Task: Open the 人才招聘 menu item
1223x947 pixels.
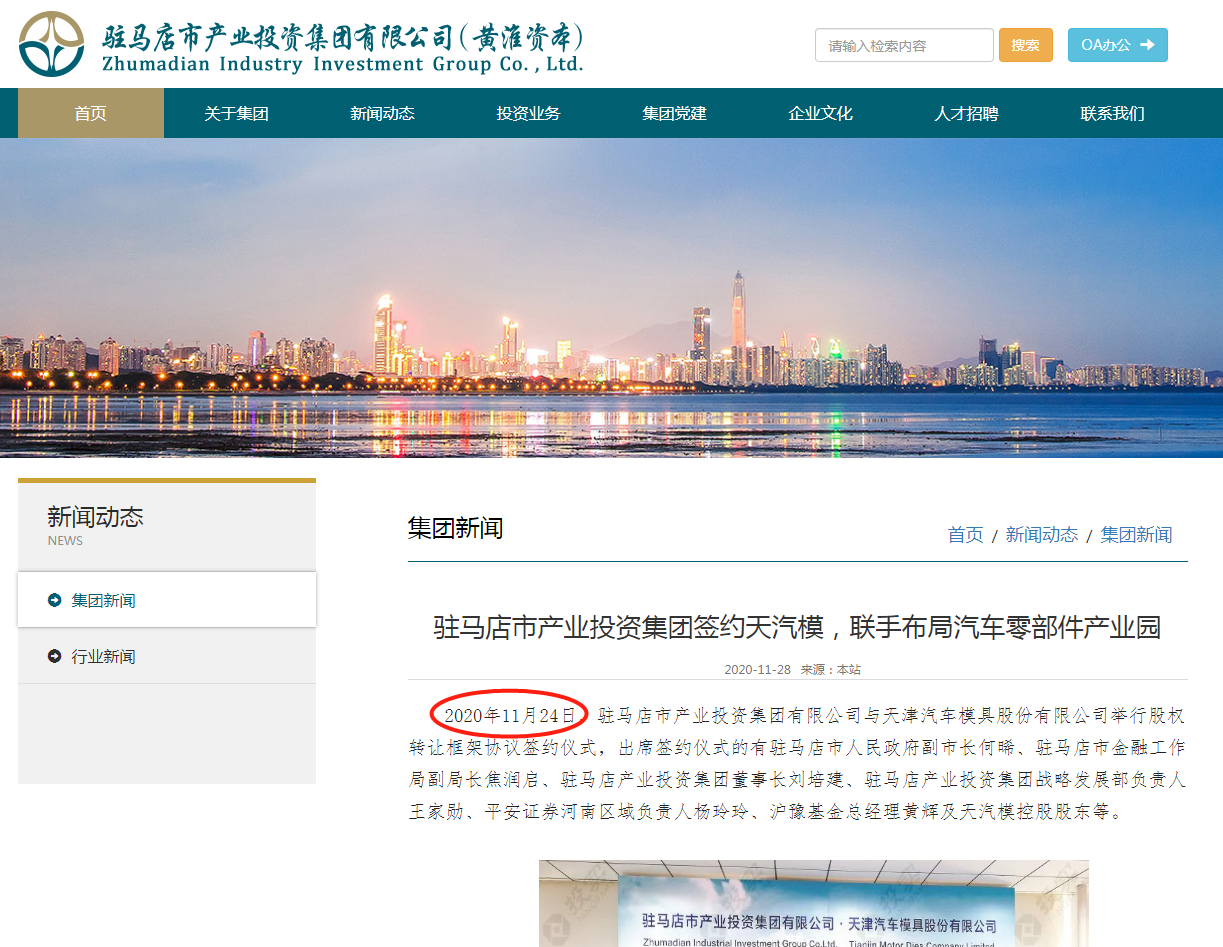Action: (966, 113)
